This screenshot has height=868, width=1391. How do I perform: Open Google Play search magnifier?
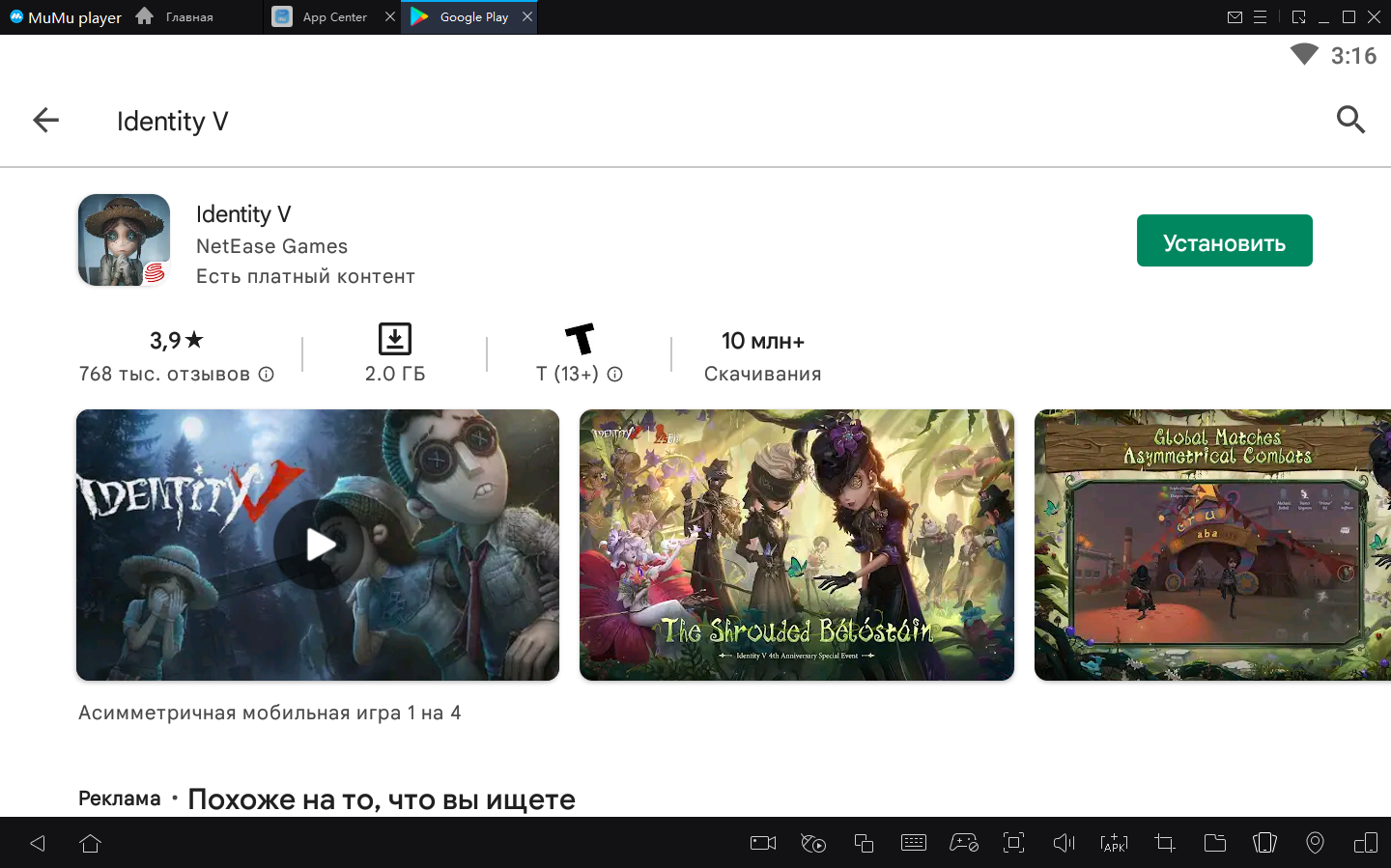pos(1350,120)
